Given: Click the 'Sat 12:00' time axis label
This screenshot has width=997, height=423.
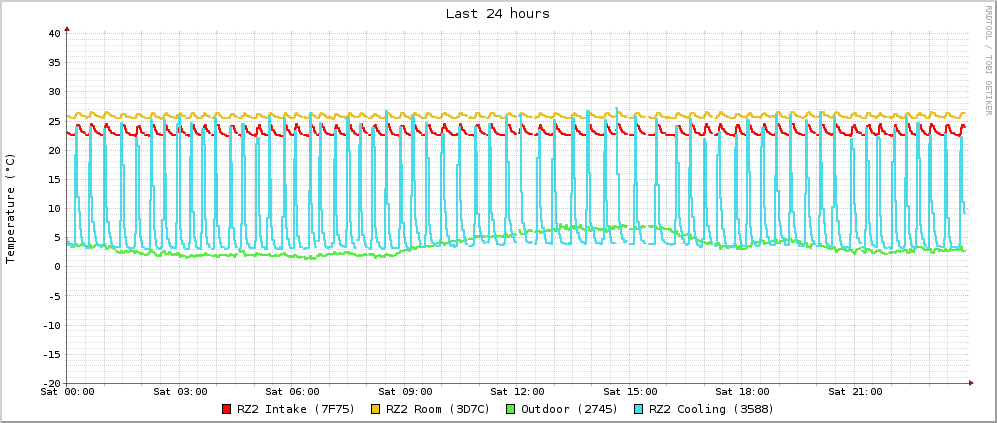Looking at the screenshot, I should pyautogui.click(x=517, y=392).
